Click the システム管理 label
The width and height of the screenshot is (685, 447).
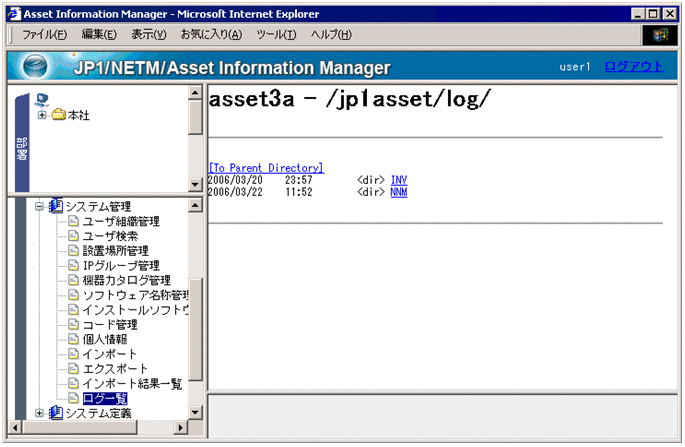pyautogui.click(x=98, y=206)
